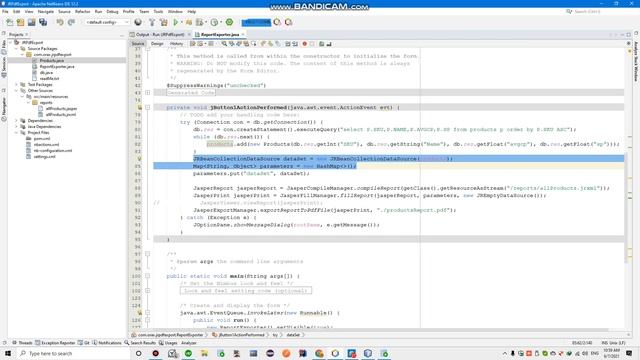
Task: Click the Save All toolbar icon
Action: (x=43, y=22)
